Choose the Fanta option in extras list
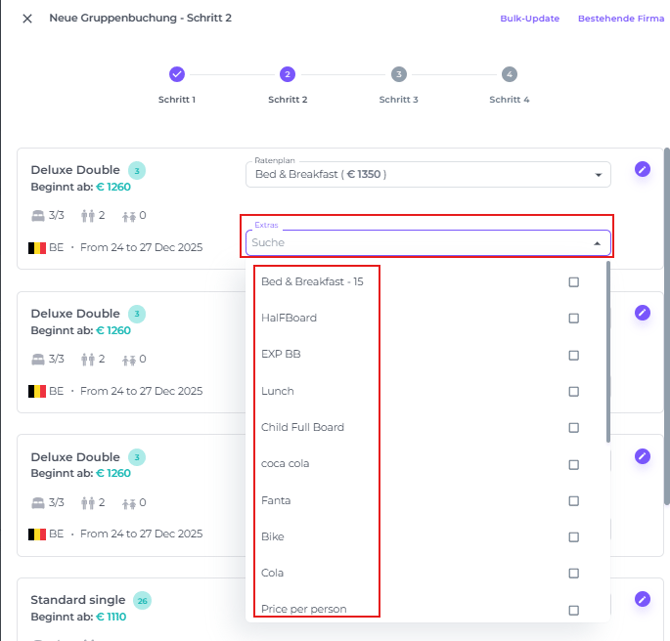Viewport: 670px width, 641px height. pos(276,500)
